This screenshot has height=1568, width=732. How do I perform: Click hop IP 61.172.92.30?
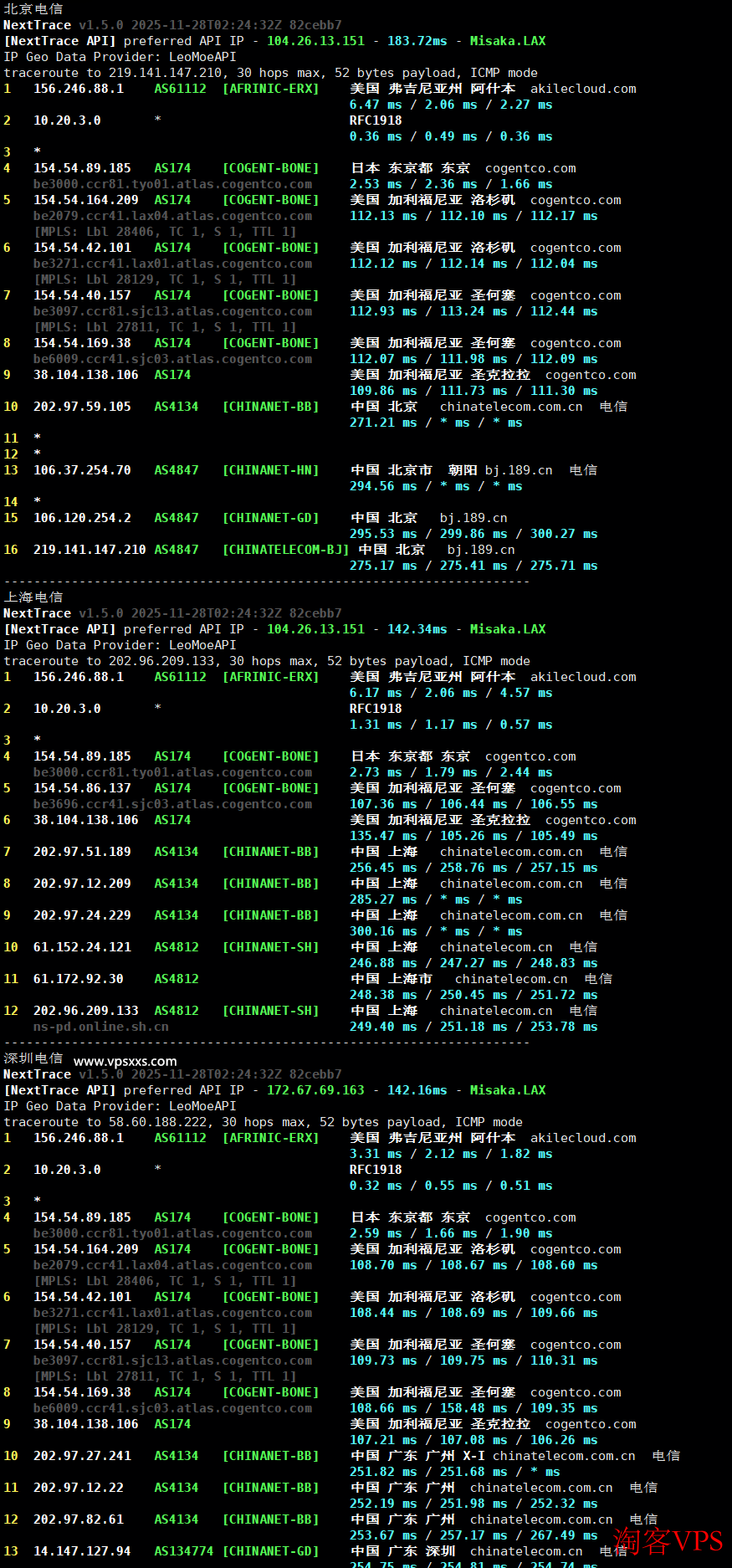[x=79, y=979]
